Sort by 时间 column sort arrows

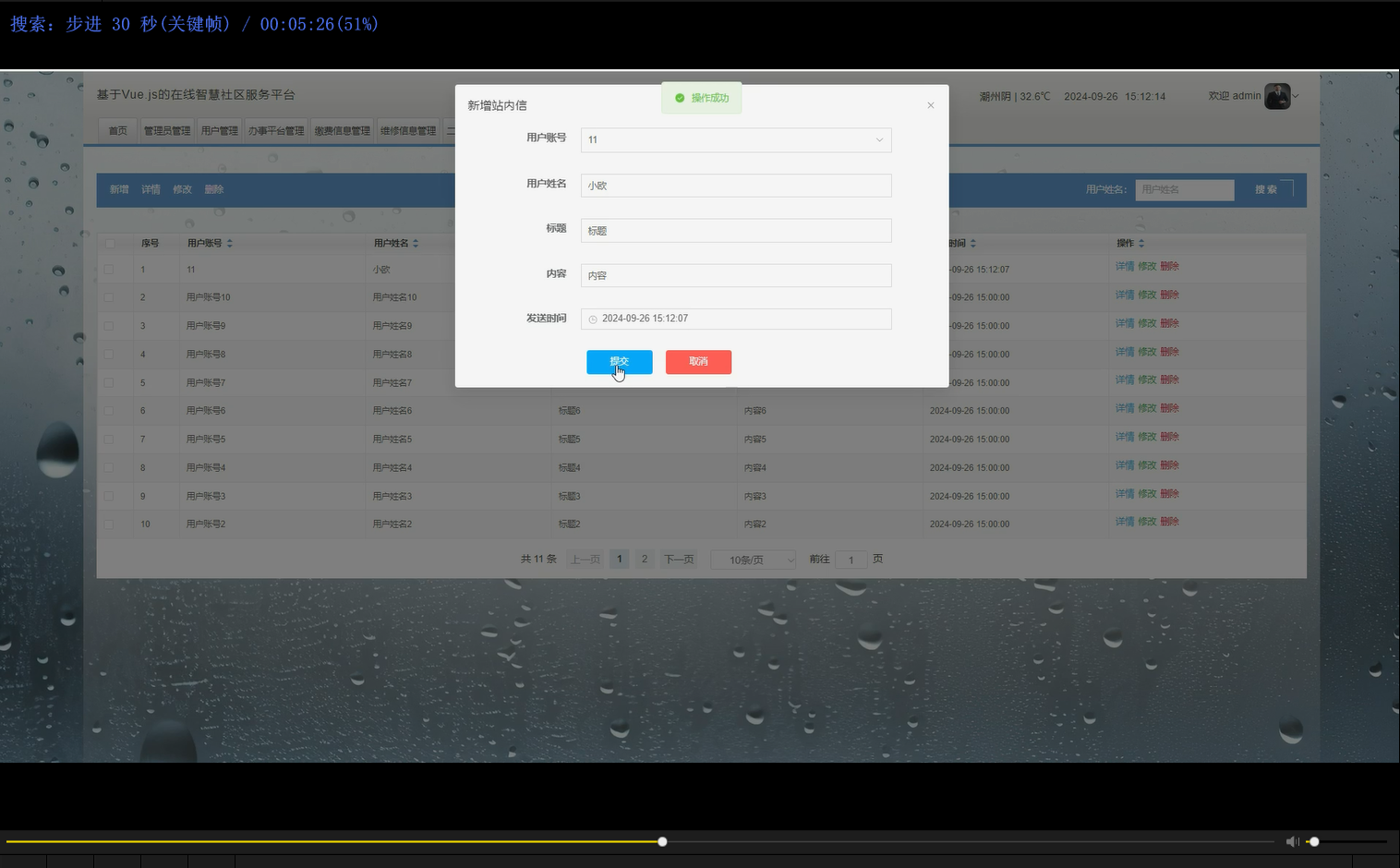click(x=973, y=244)
